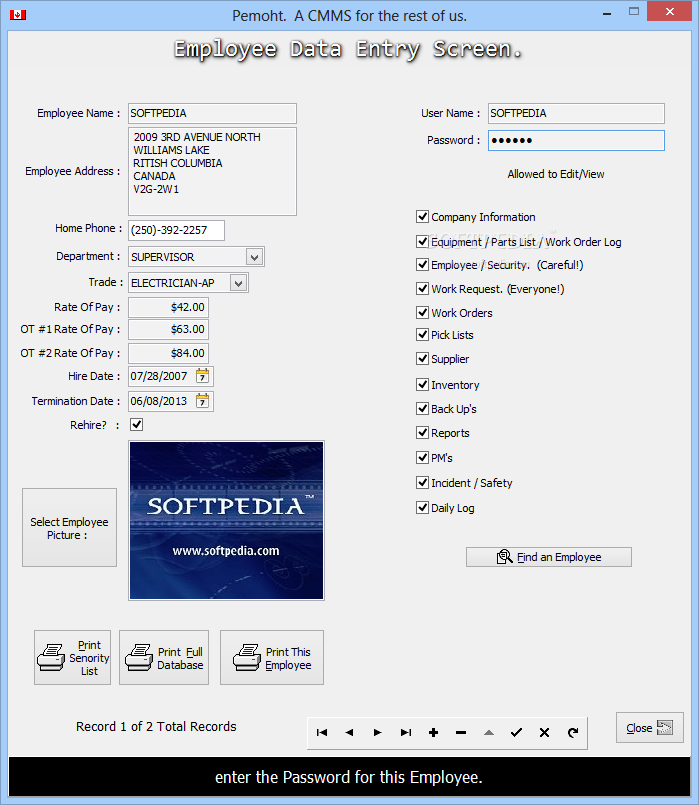699x805 pixels.
Task: Toggle the Supplier checkbox
Action: [x=422, y=358]
